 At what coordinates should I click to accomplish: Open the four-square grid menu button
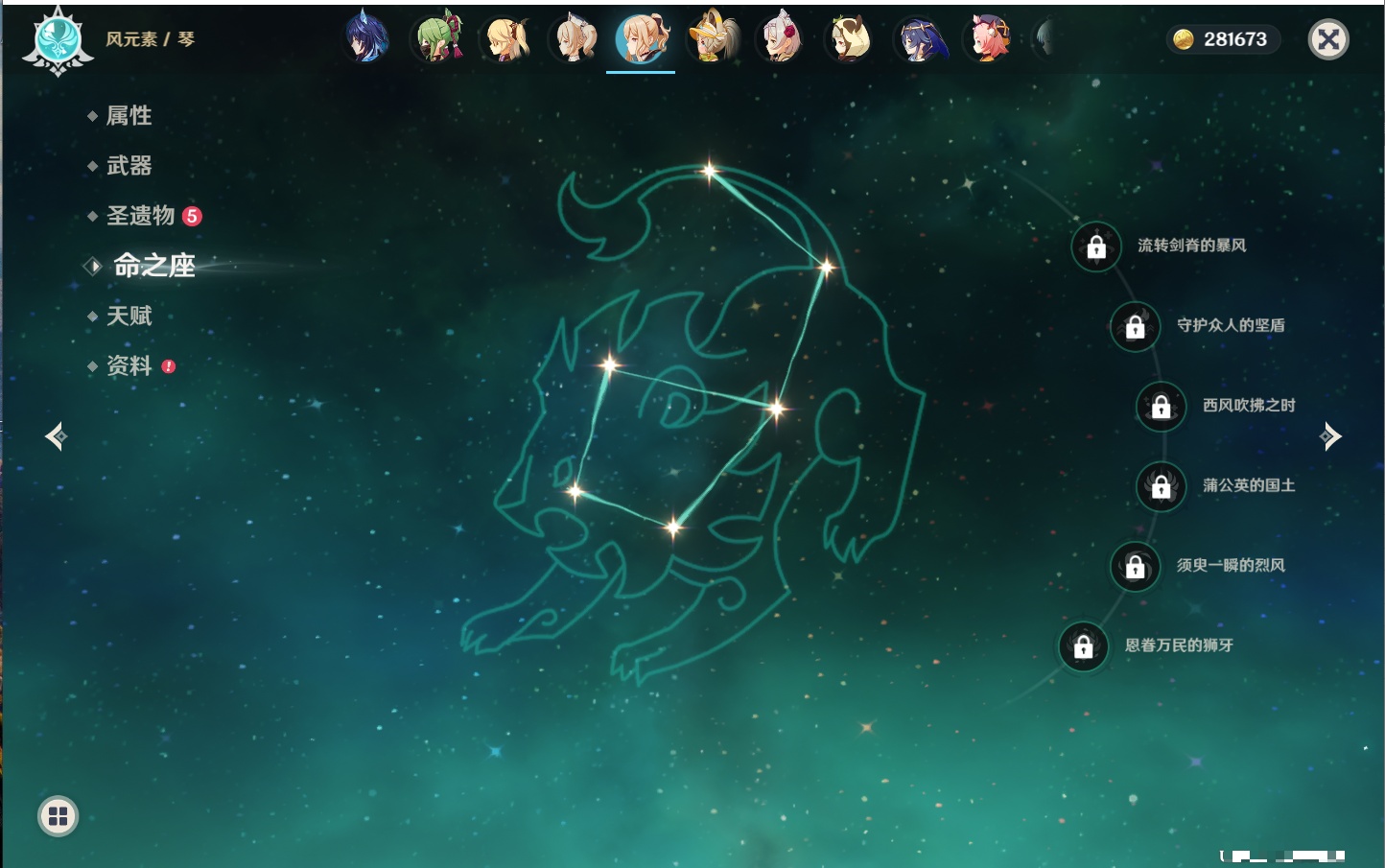pos(58,816)
